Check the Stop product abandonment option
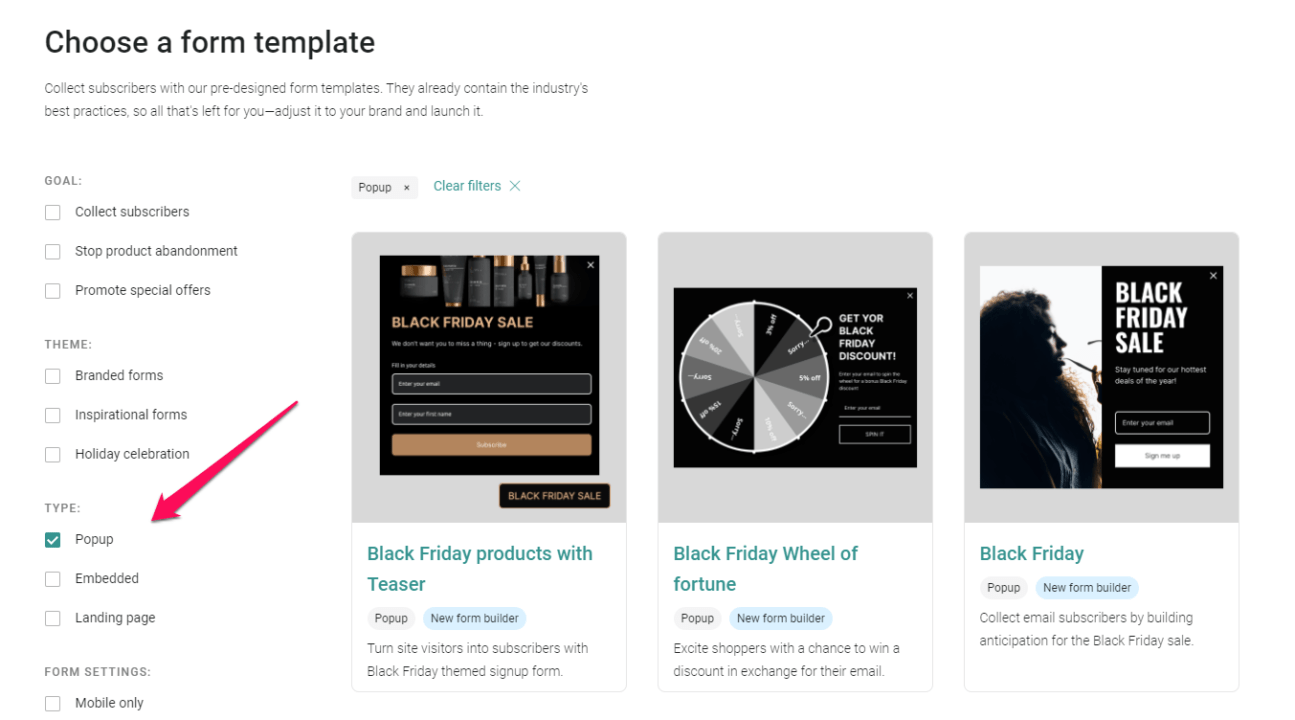1295x720 pixels. point(52,251)
